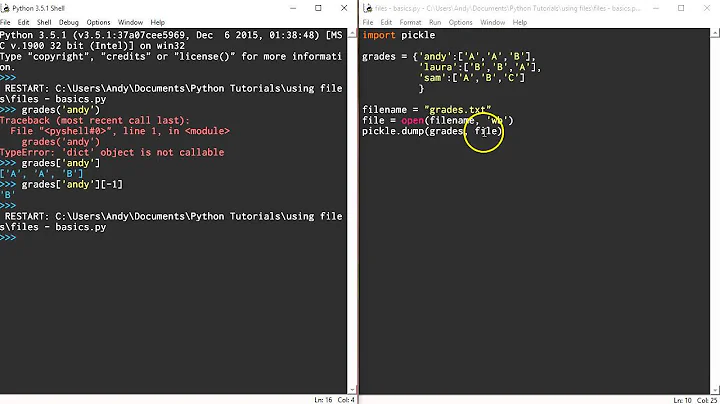Close the basics.py editor window

click(x=705, y=7)
